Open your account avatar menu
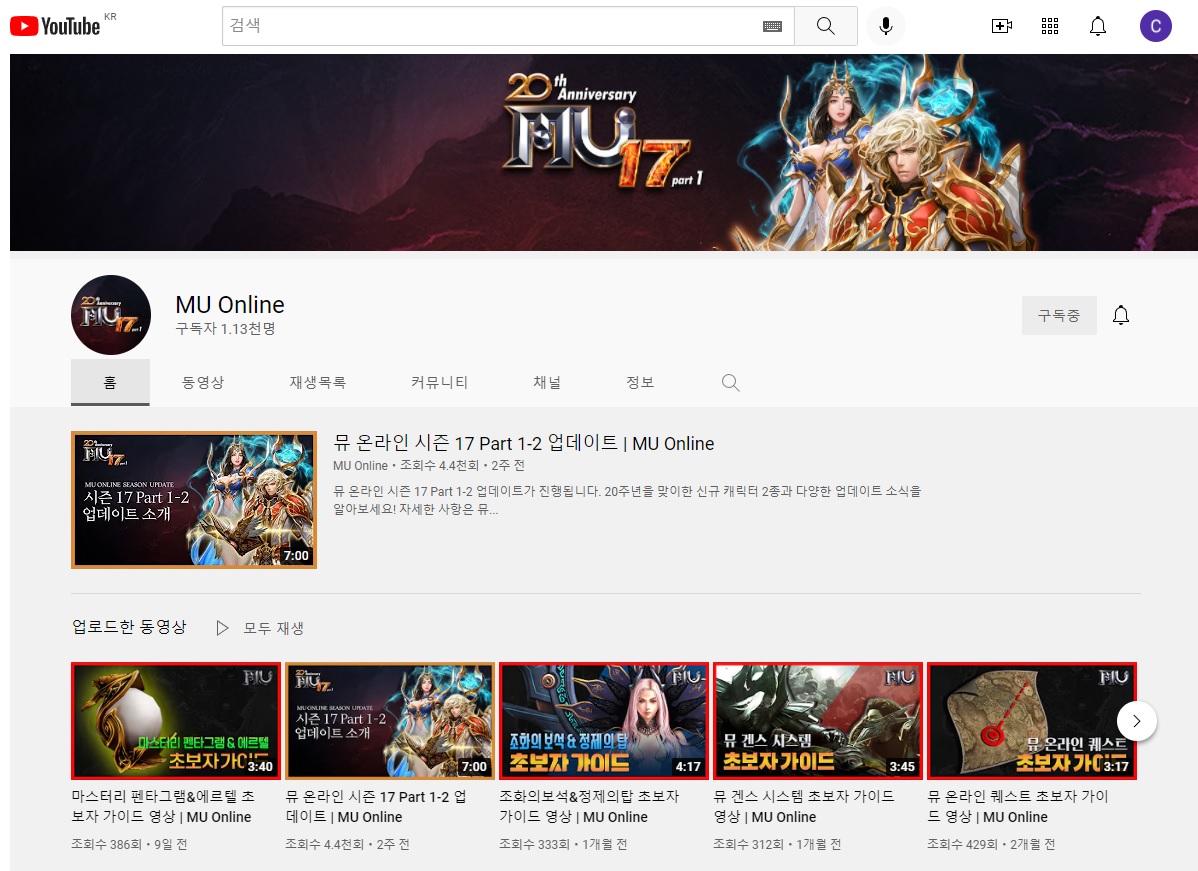The height and width of the screenshot is (871, 1198). 1155,26
